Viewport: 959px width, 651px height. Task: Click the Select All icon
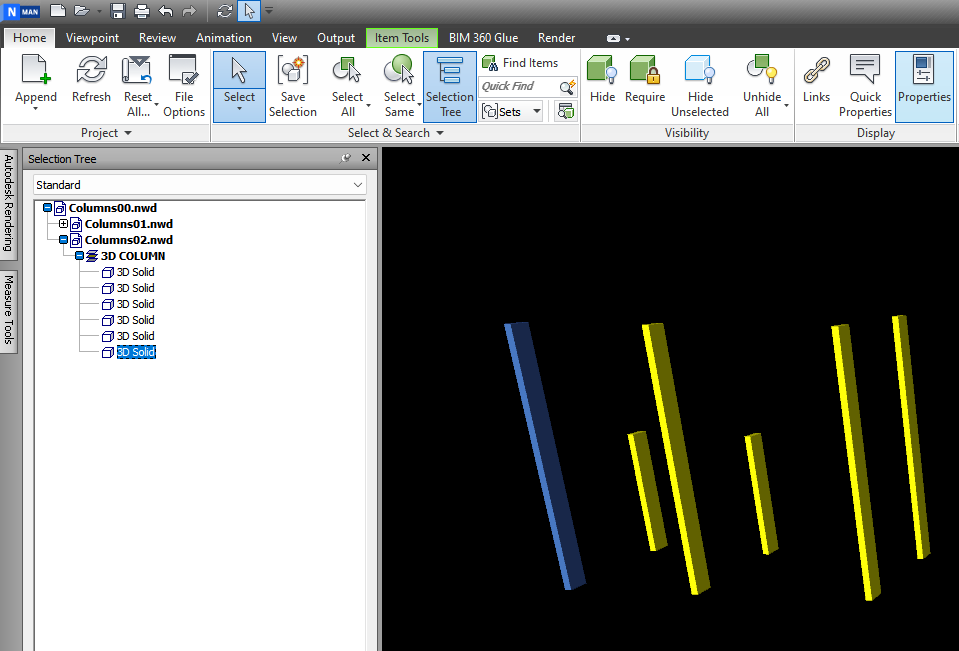pyautogui.click(x=347, y=69)
